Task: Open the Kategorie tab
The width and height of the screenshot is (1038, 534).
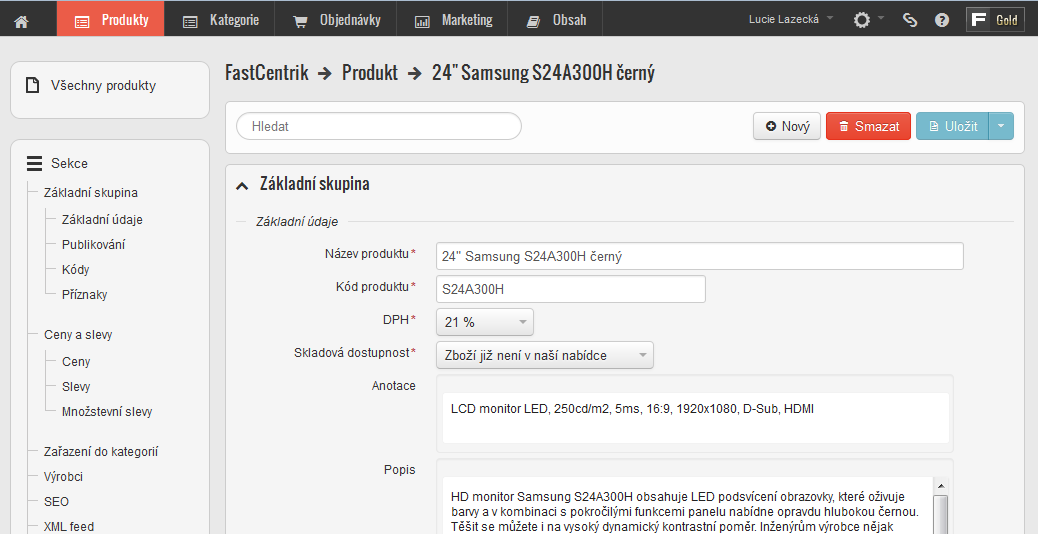Action: click(x=220, y=19)
